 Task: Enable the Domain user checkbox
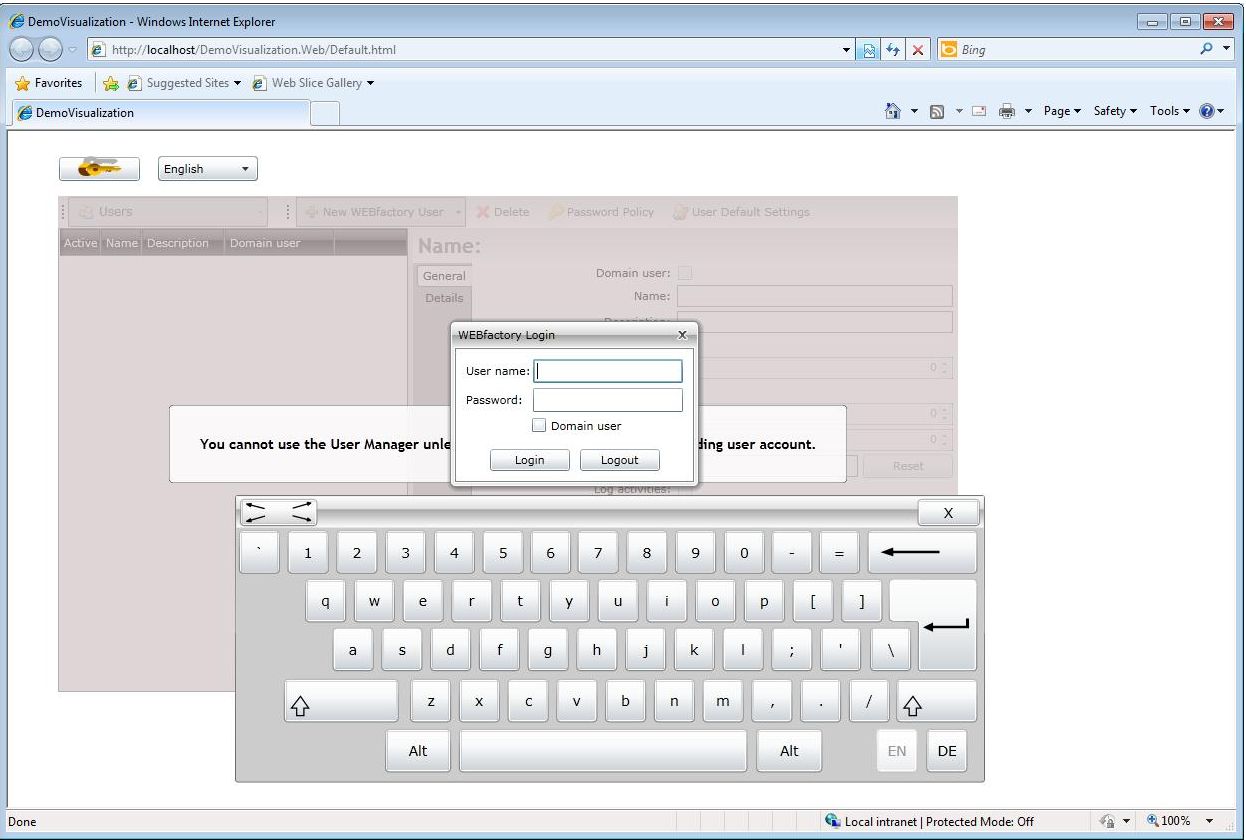539,425
